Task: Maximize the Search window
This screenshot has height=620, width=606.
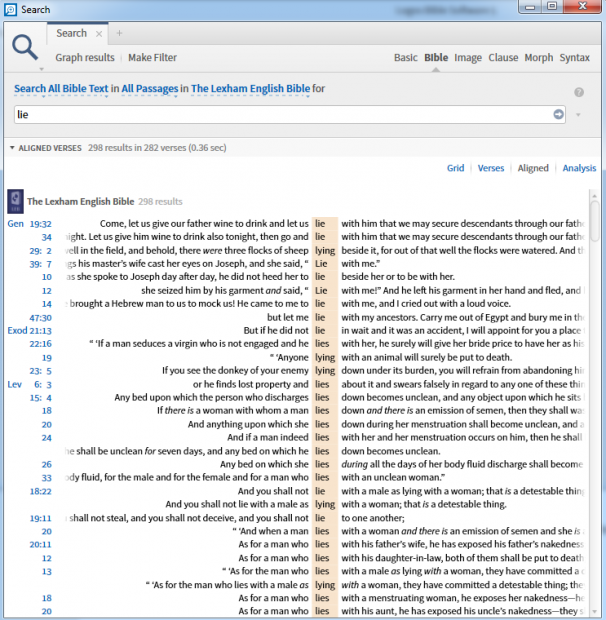Action: coord(552,7)
